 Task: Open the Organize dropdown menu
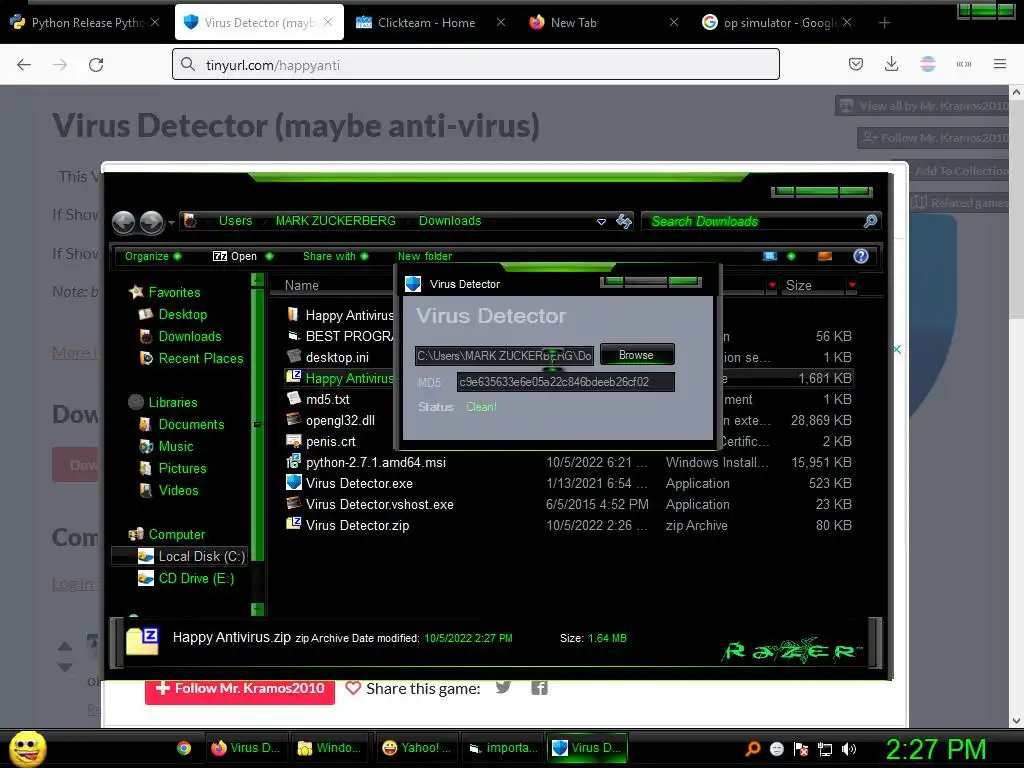click(153, 256)
